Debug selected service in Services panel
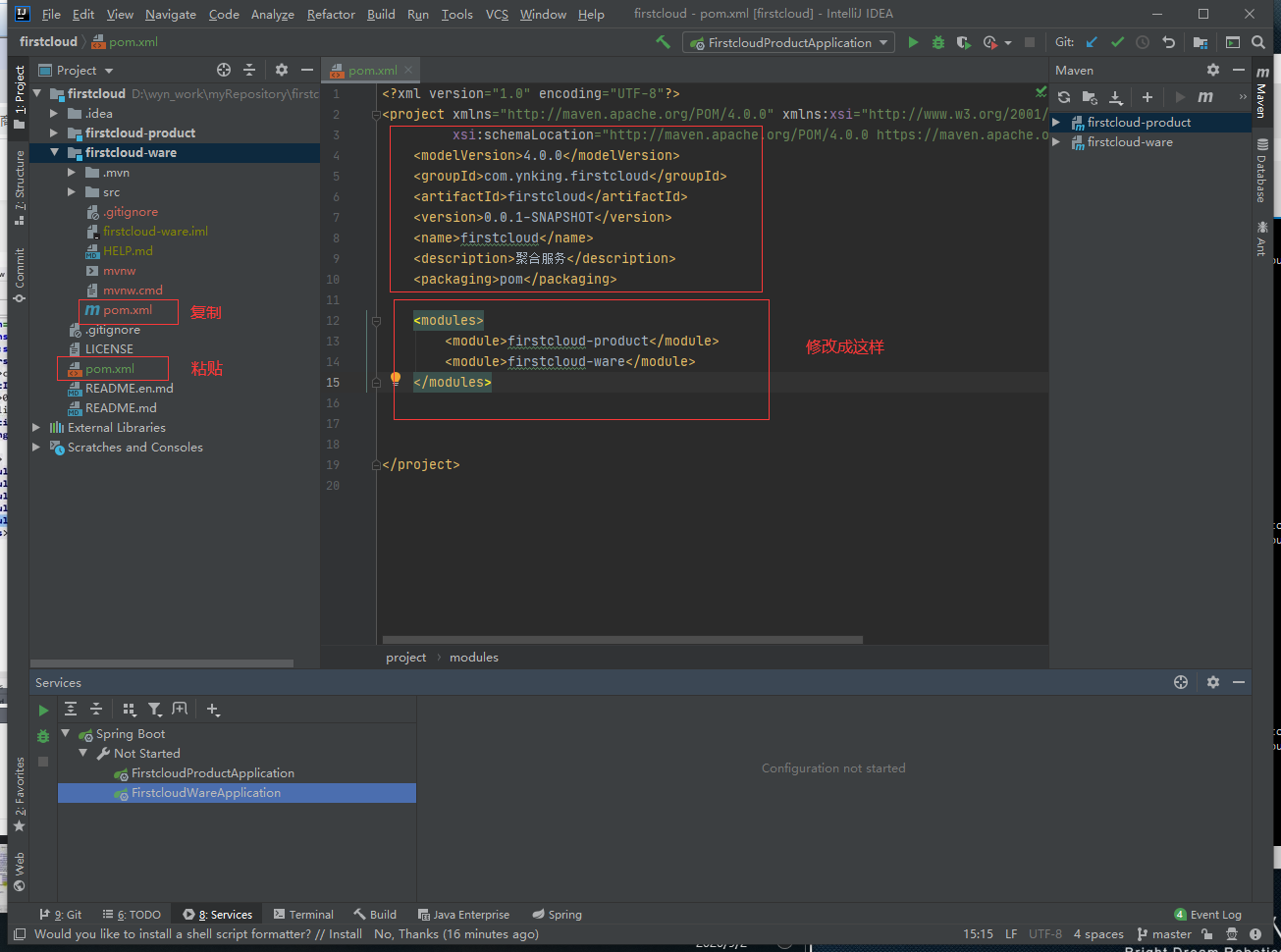This screenshot has width=1281, height=952. pos(43,736)
